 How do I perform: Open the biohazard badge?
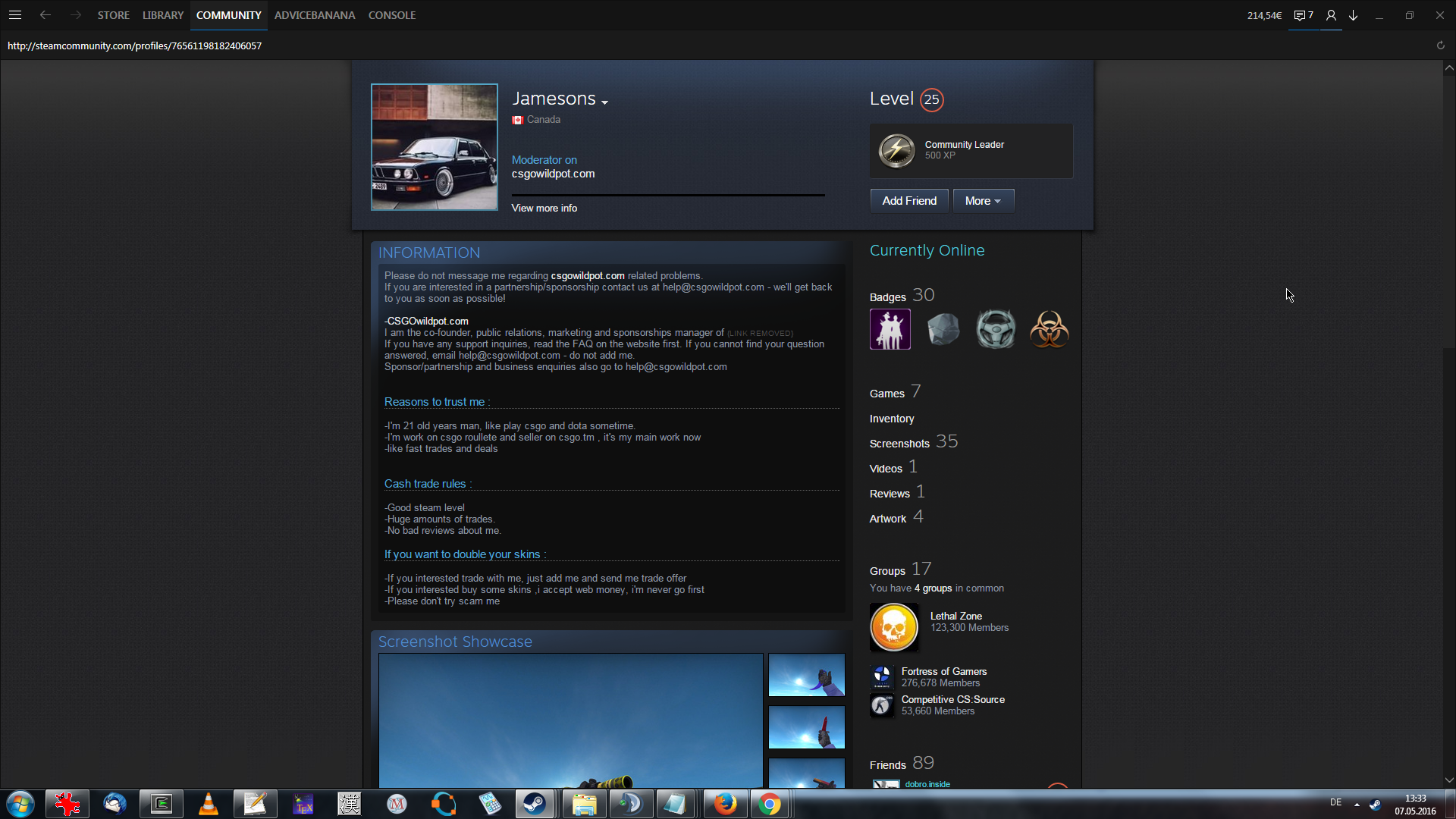pyautogui.click(x=1049, y=329)
